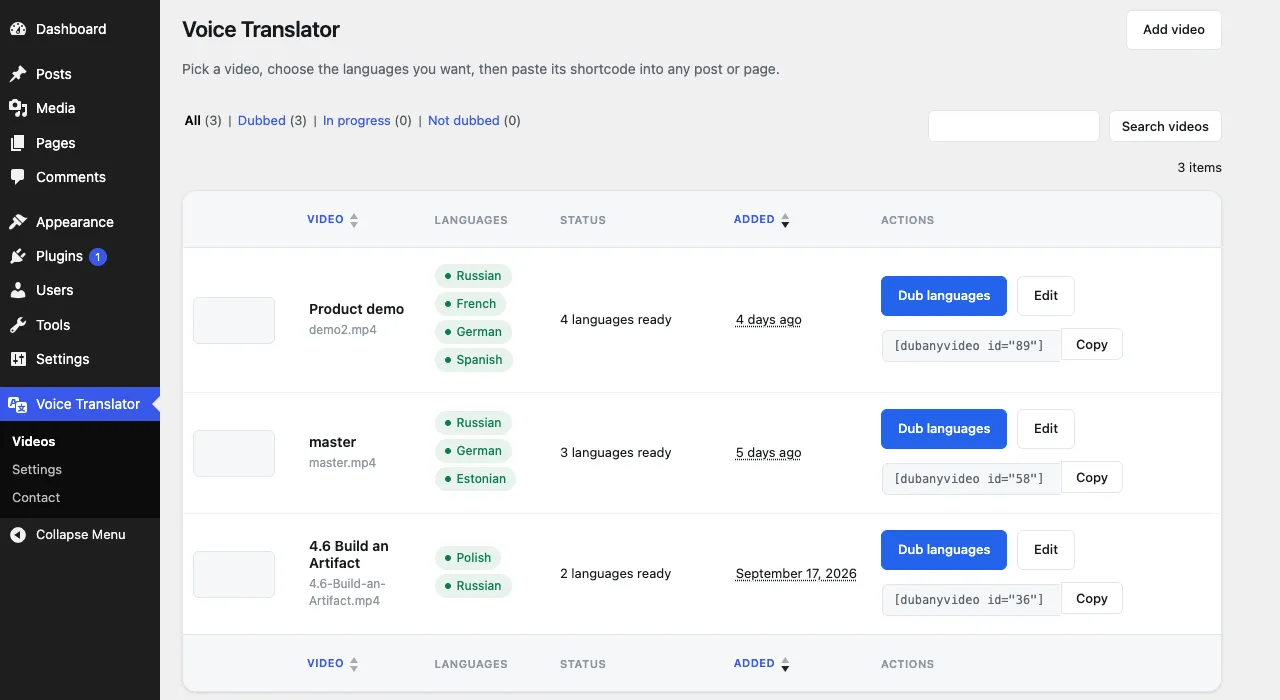Screen dimensions: 1280x700
Task: Click the September 17, 2026 date
Action: [796, 574]
